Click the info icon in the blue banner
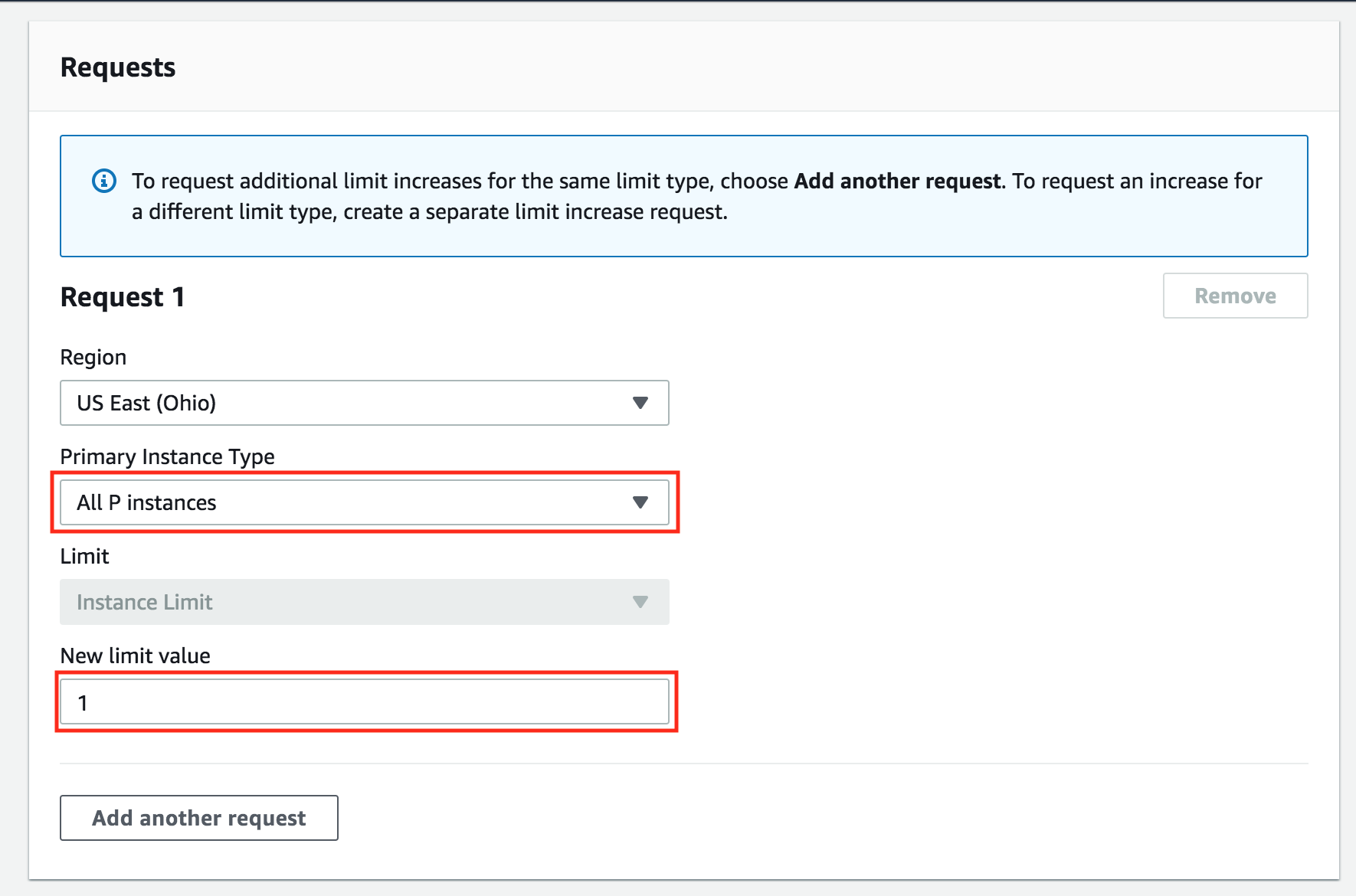1356x896 pixels. point(104,181)
